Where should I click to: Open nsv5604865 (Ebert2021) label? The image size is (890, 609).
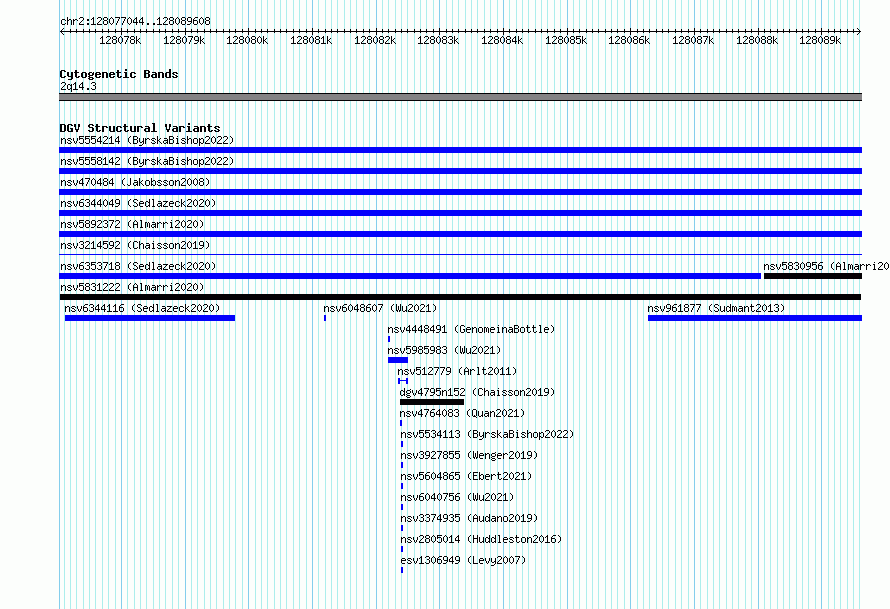point(466,476)
